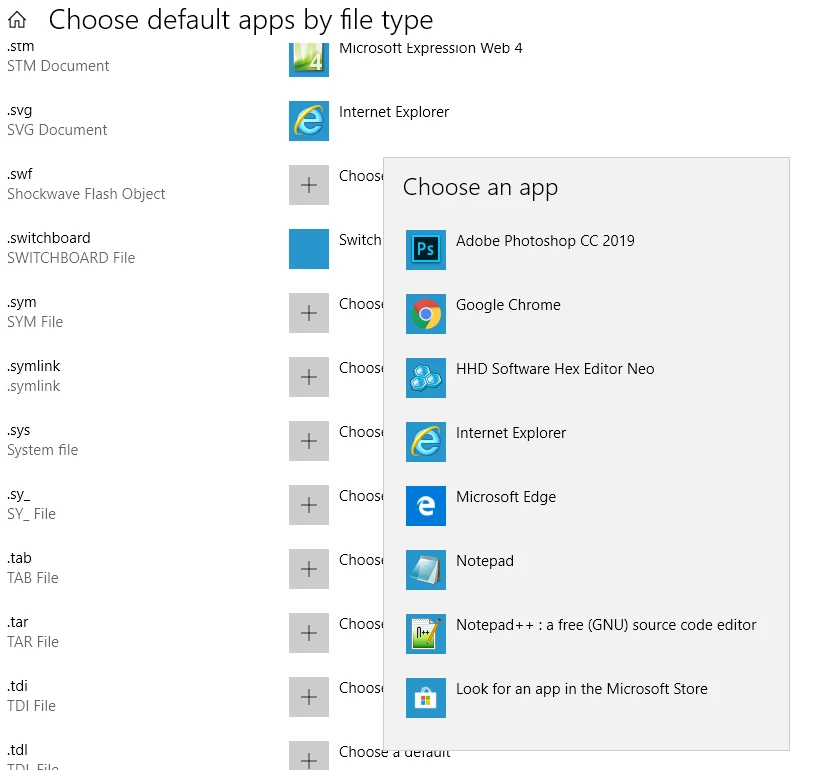Click the SYM File description

[x=35, y=322]
